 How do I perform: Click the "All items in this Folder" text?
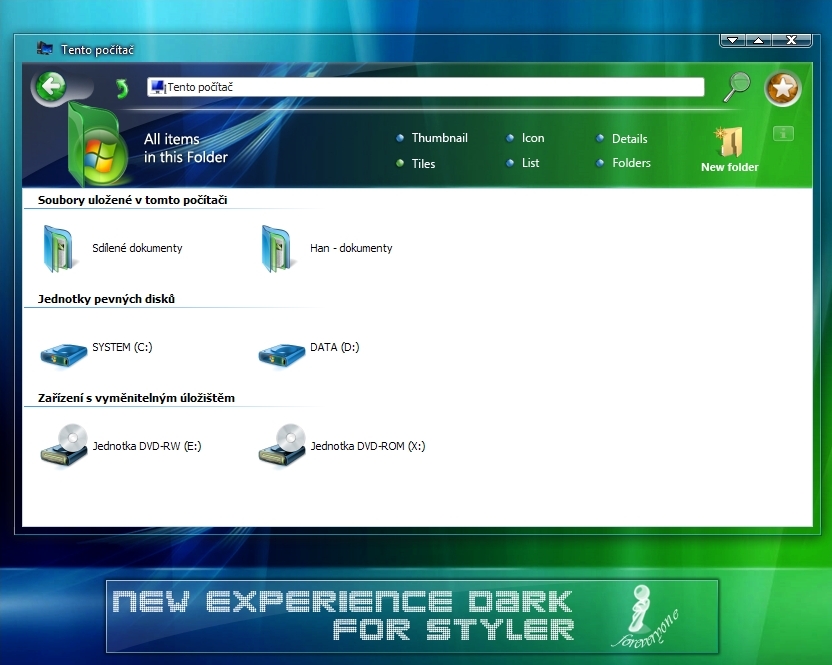pyautogui.click(x=186, y=148)
